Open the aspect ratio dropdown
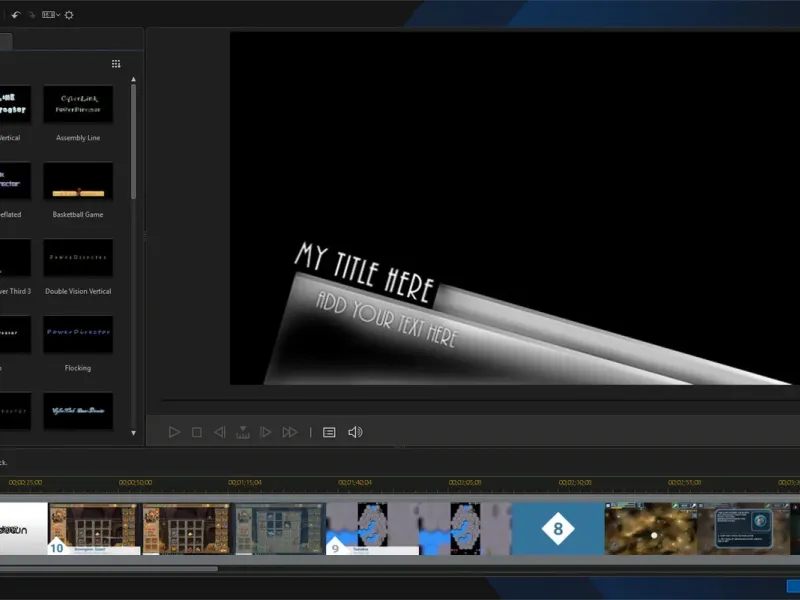This screenshot has width=800, height=600. pyautogui.click(x=51, y=15)
